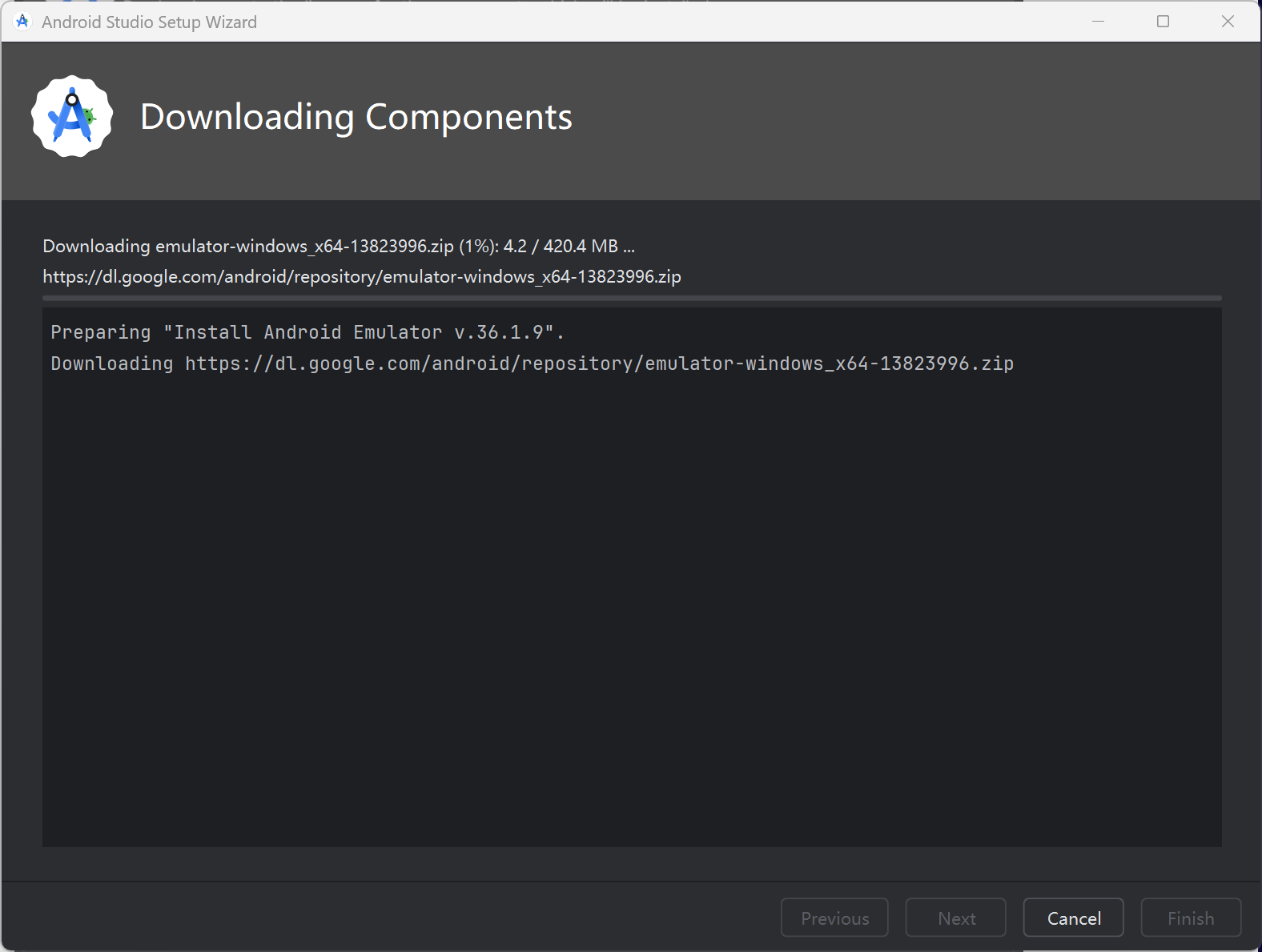Maximize the Setup Wizard window

(x=1163, y=22)
